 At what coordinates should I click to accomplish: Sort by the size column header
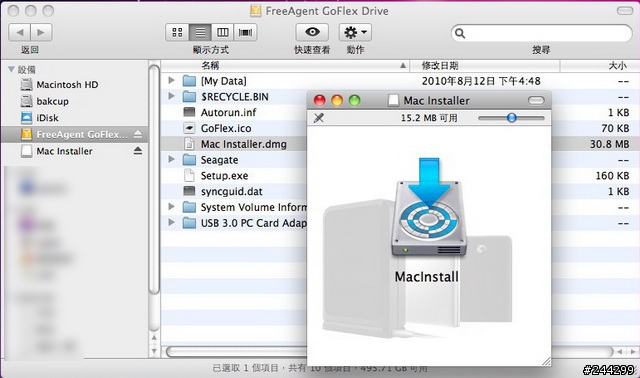pos(600,65)
